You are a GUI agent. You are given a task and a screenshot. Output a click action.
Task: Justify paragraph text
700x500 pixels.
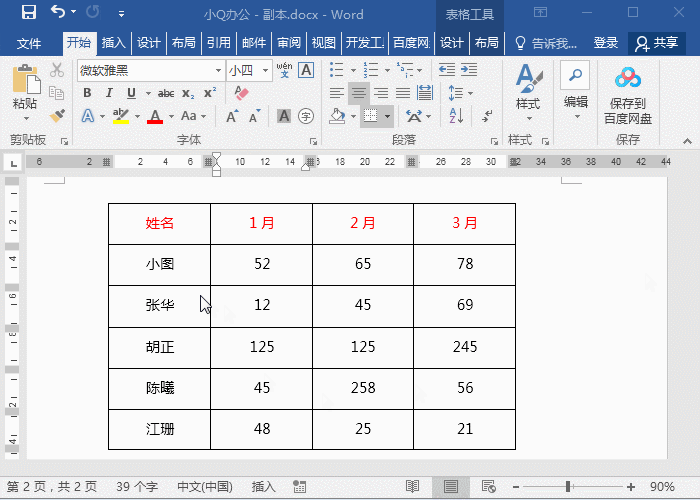pos(403,93)
